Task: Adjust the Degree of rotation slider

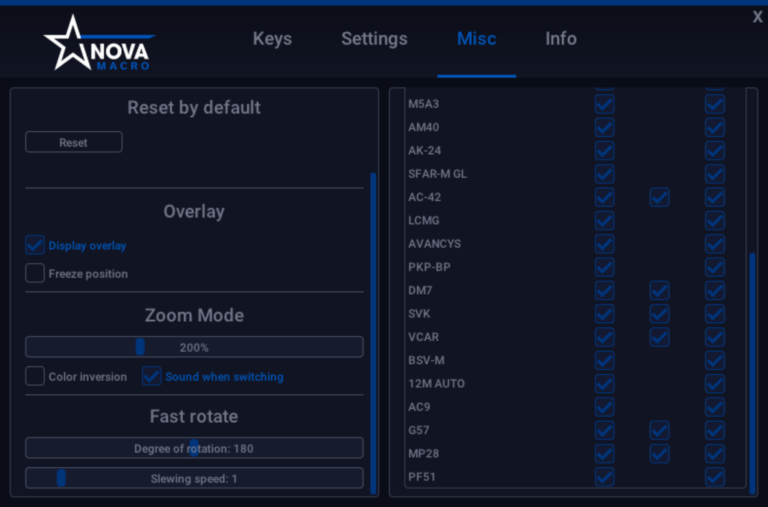Action: [x=194, y=448]
